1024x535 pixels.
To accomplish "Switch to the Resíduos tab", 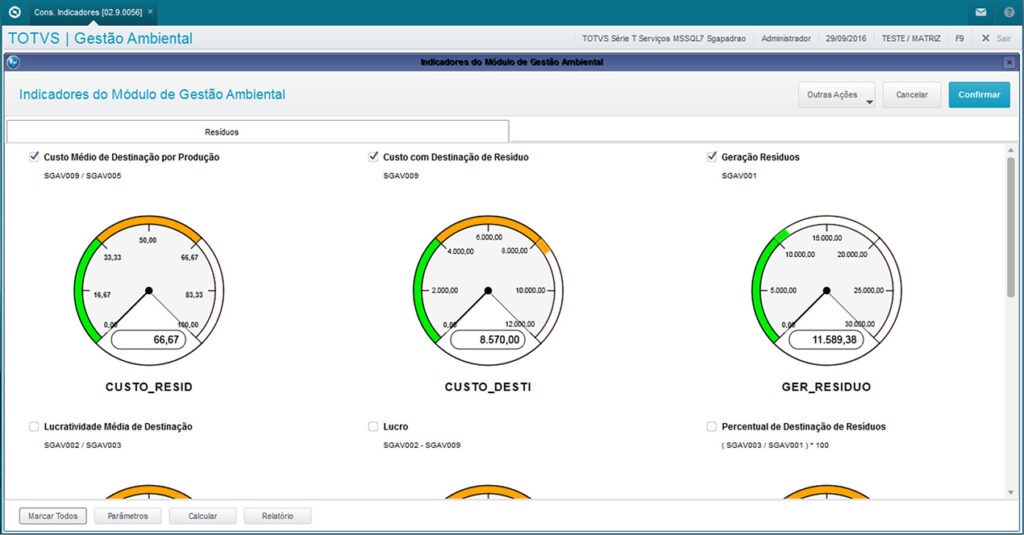I will click(258, 132).
